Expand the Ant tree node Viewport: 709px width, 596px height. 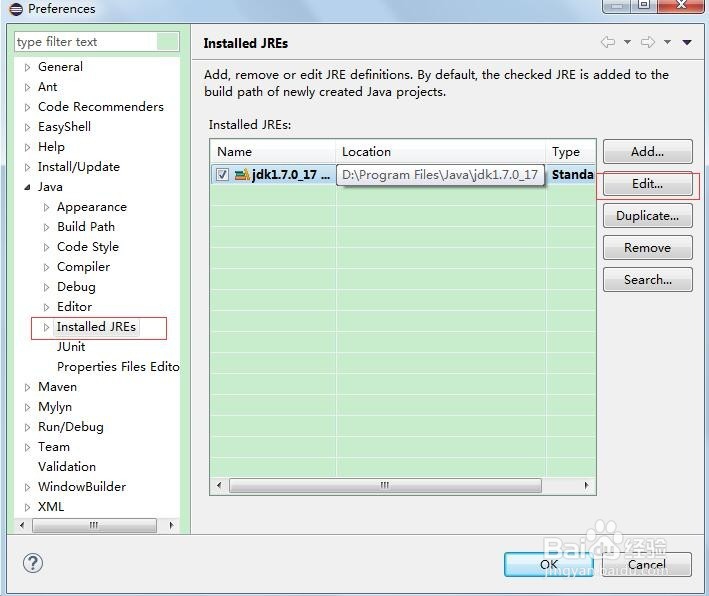pyautogui.click(x=27, y=87)
